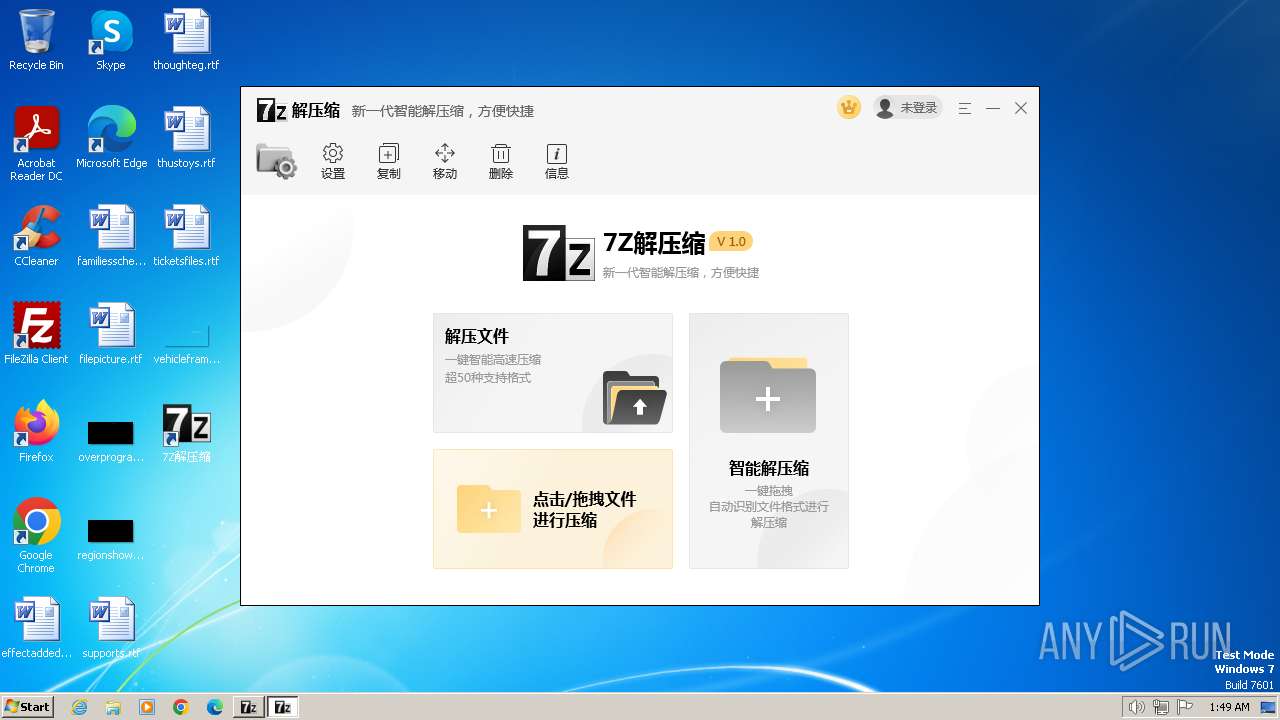The image size is (1280, 720).
Task: Select FileZilla Client desktop shortcut
Action: [x=36, y=334]
